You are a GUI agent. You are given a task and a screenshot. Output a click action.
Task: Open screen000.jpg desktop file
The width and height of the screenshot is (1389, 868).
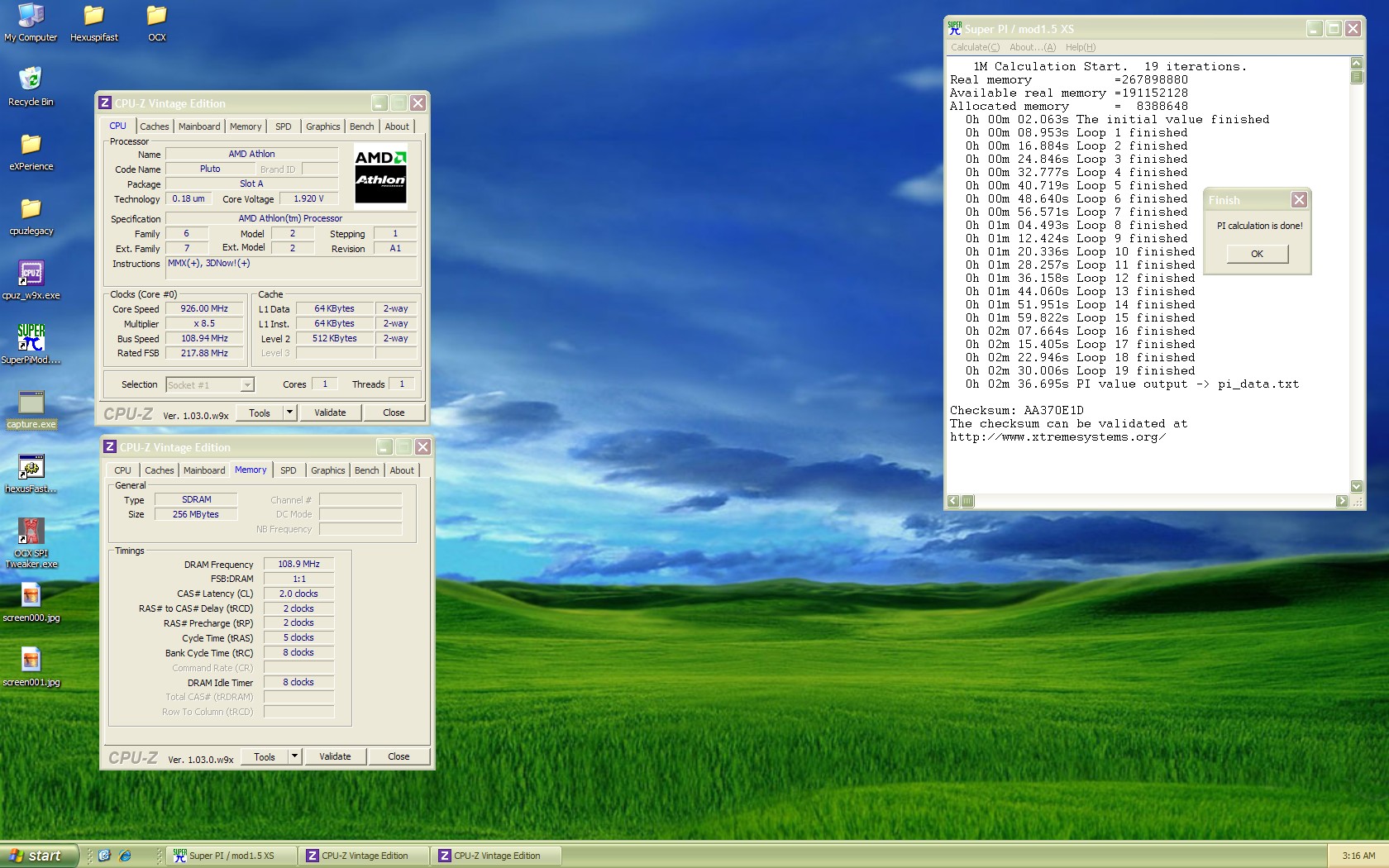[31, 603]
